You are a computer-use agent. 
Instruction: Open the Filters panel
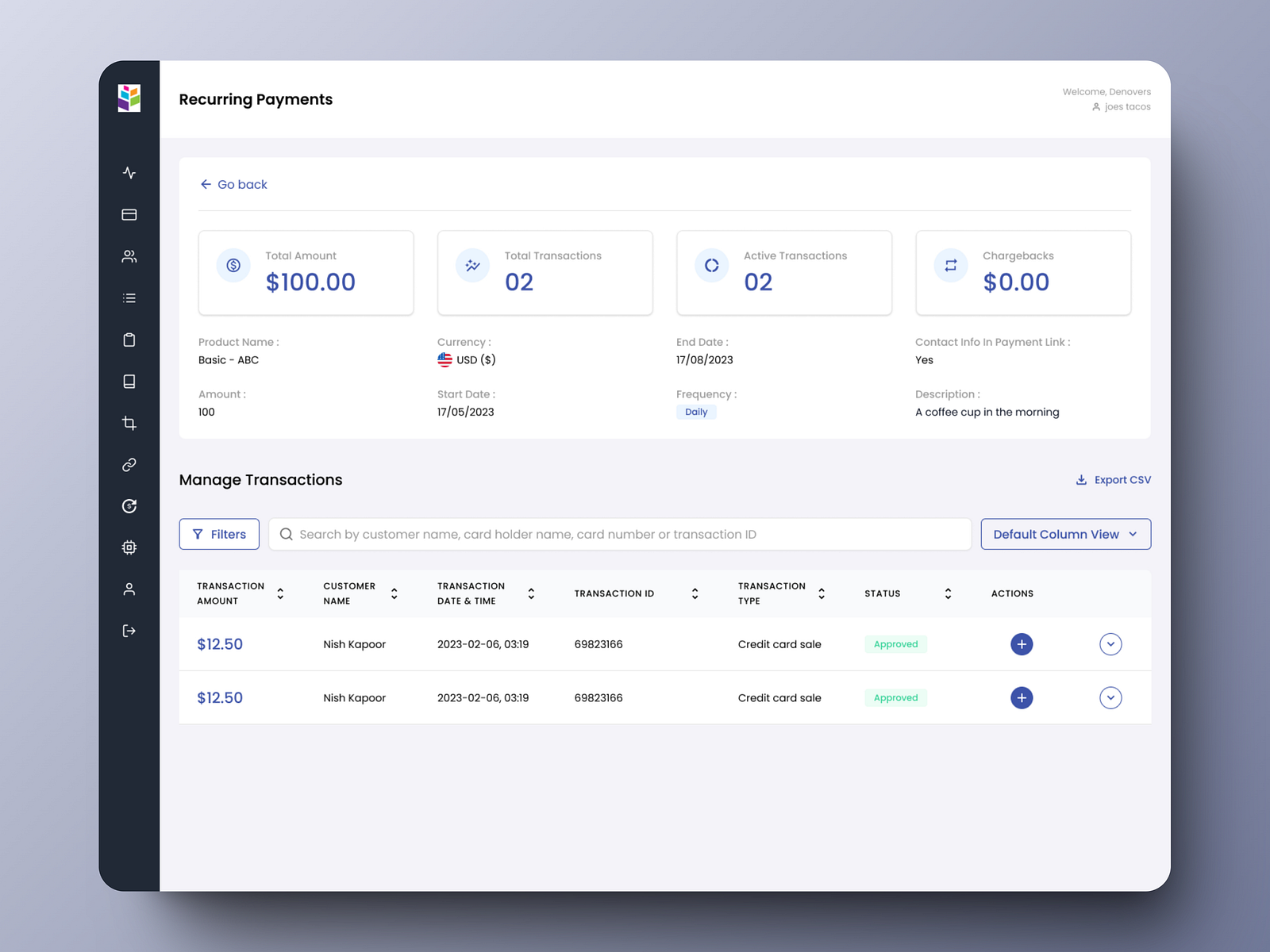[x=219, y=534]
